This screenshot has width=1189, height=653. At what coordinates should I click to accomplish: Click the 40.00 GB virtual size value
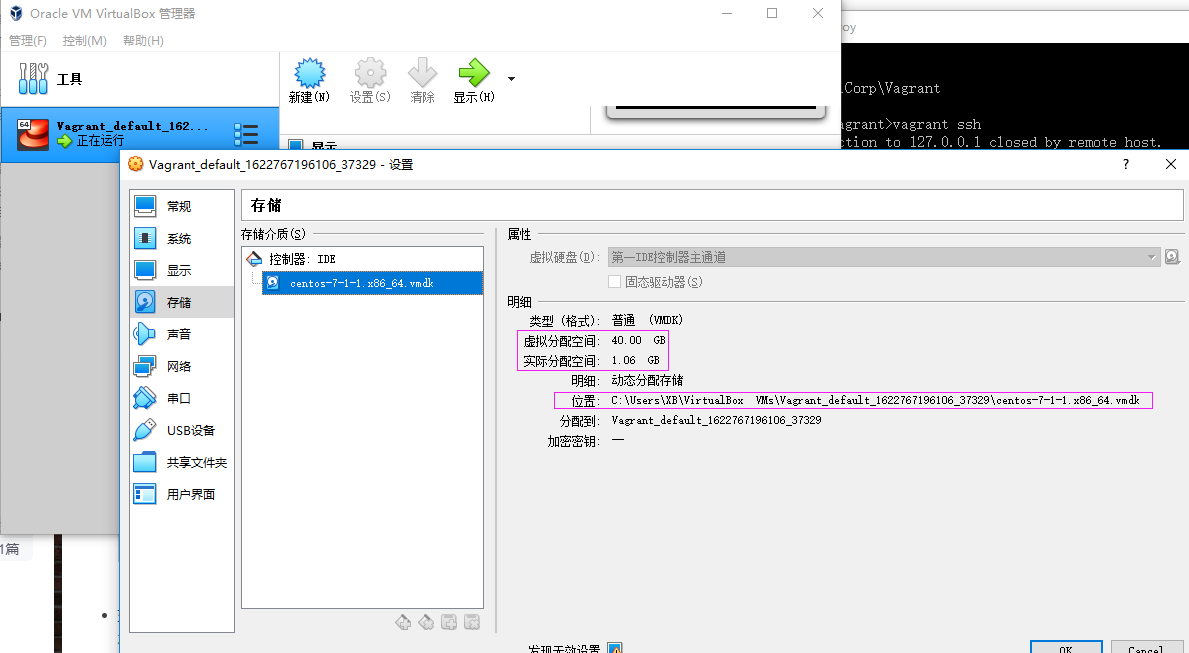tap(638, 341)
